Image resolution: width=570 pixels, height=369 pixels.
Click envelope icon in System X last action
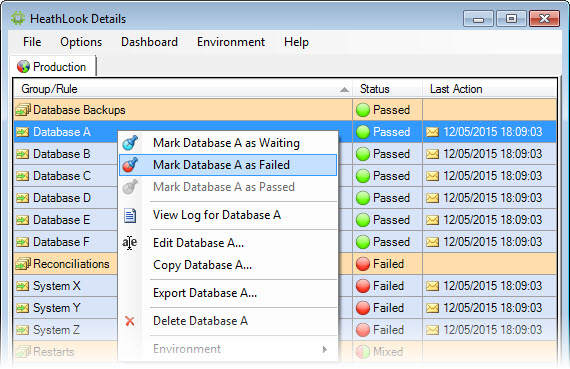pyautogui.click(x=432, y=286)
